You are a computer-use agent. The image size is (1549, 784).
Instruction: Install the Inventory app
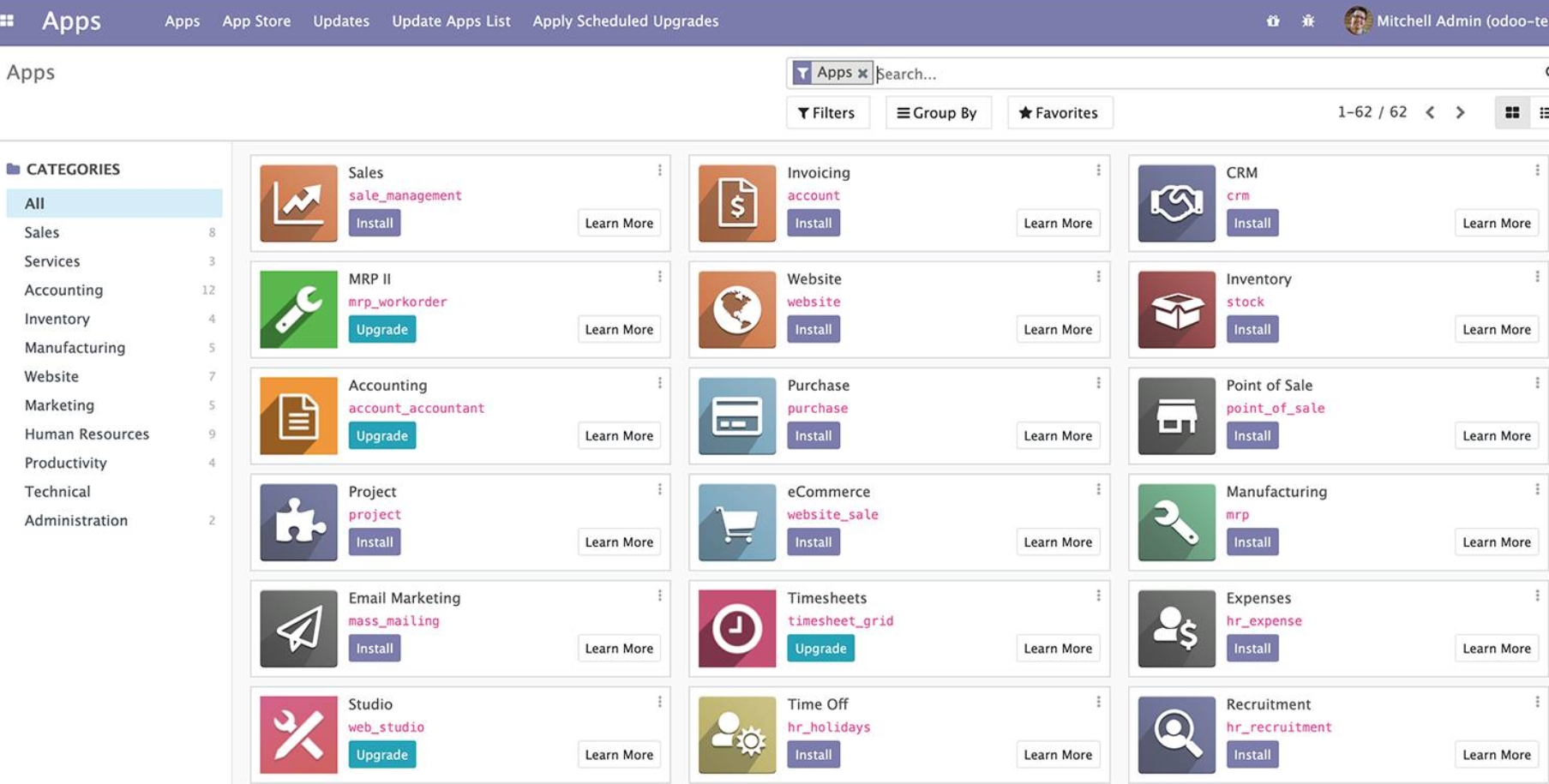click(x=1252, y=329)
